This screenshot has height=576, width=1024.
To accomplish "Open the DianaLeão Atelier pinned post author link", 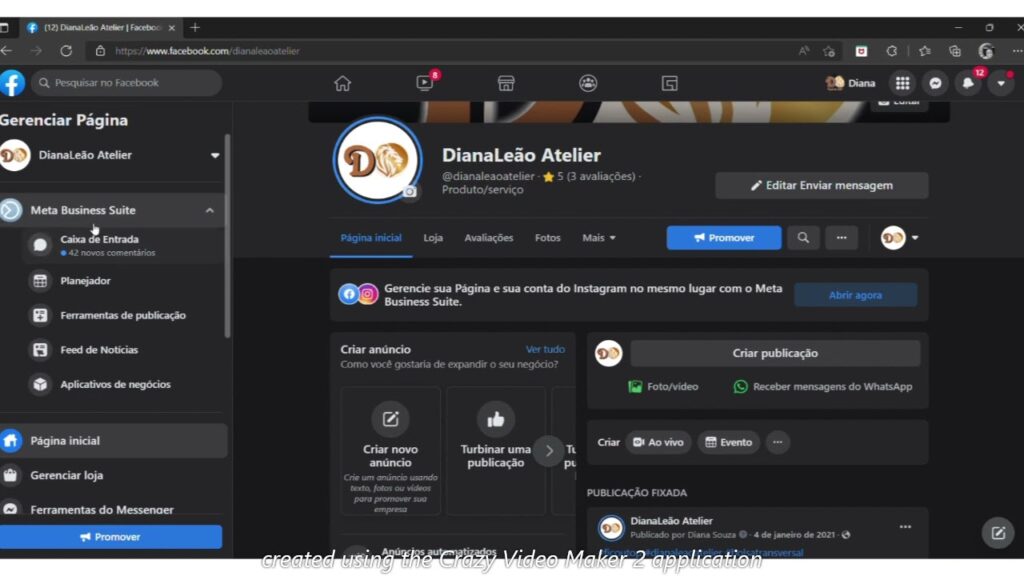I will [671, 521].
